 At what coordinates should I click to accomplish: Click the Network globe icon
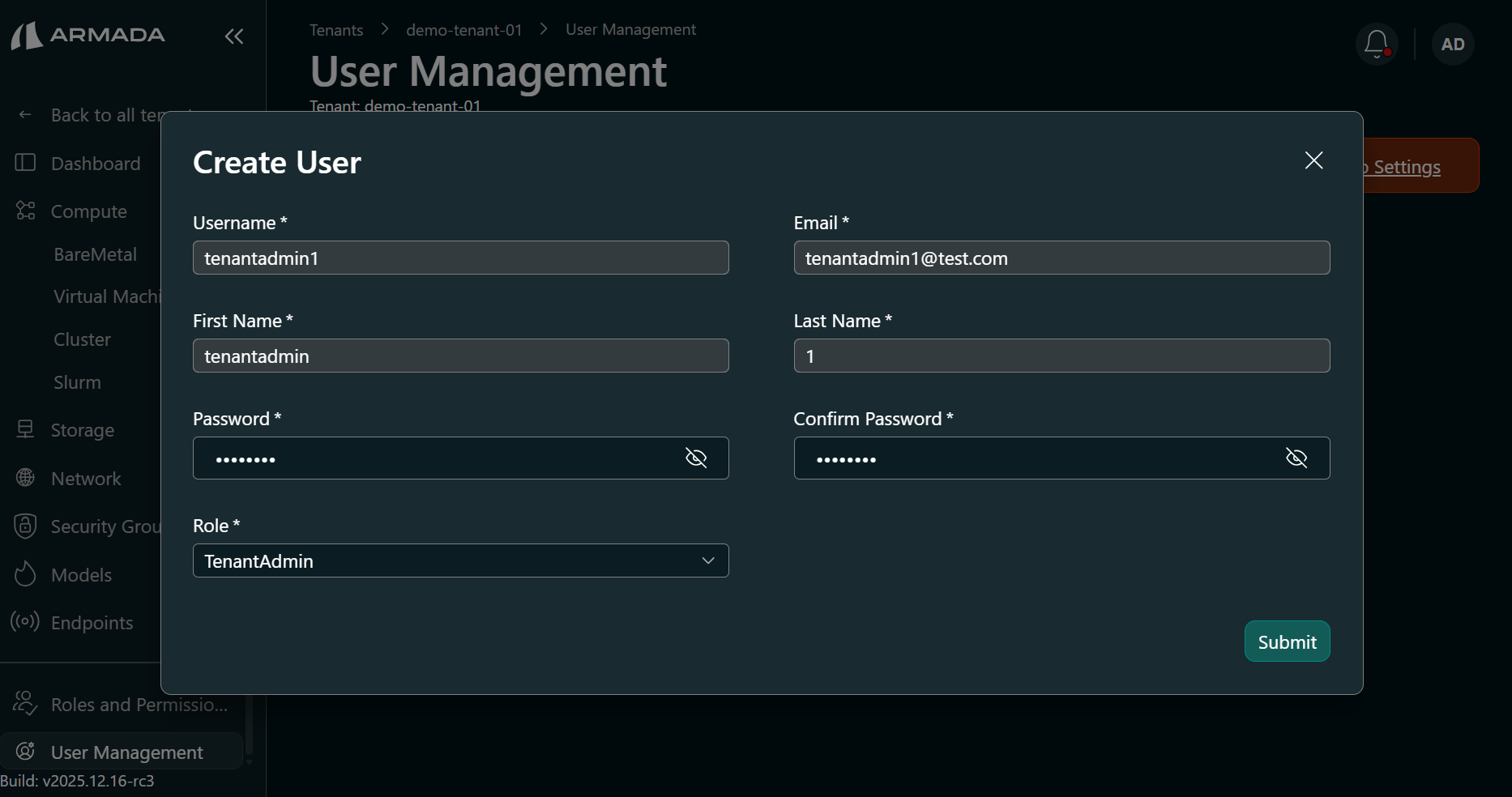click(x=25, y=477)
